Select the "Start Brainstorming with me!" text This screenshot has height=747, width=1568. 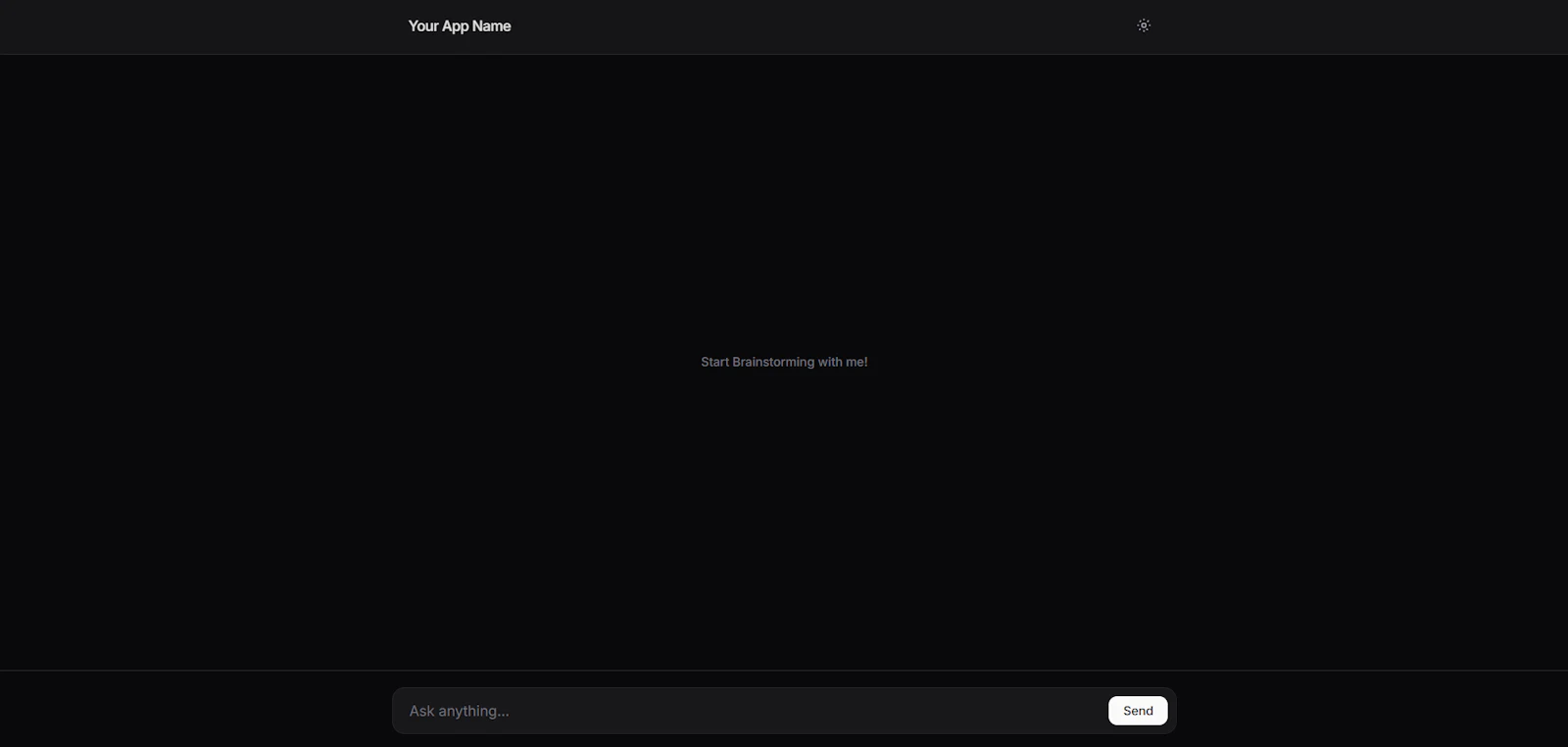(x=784, y=362)
